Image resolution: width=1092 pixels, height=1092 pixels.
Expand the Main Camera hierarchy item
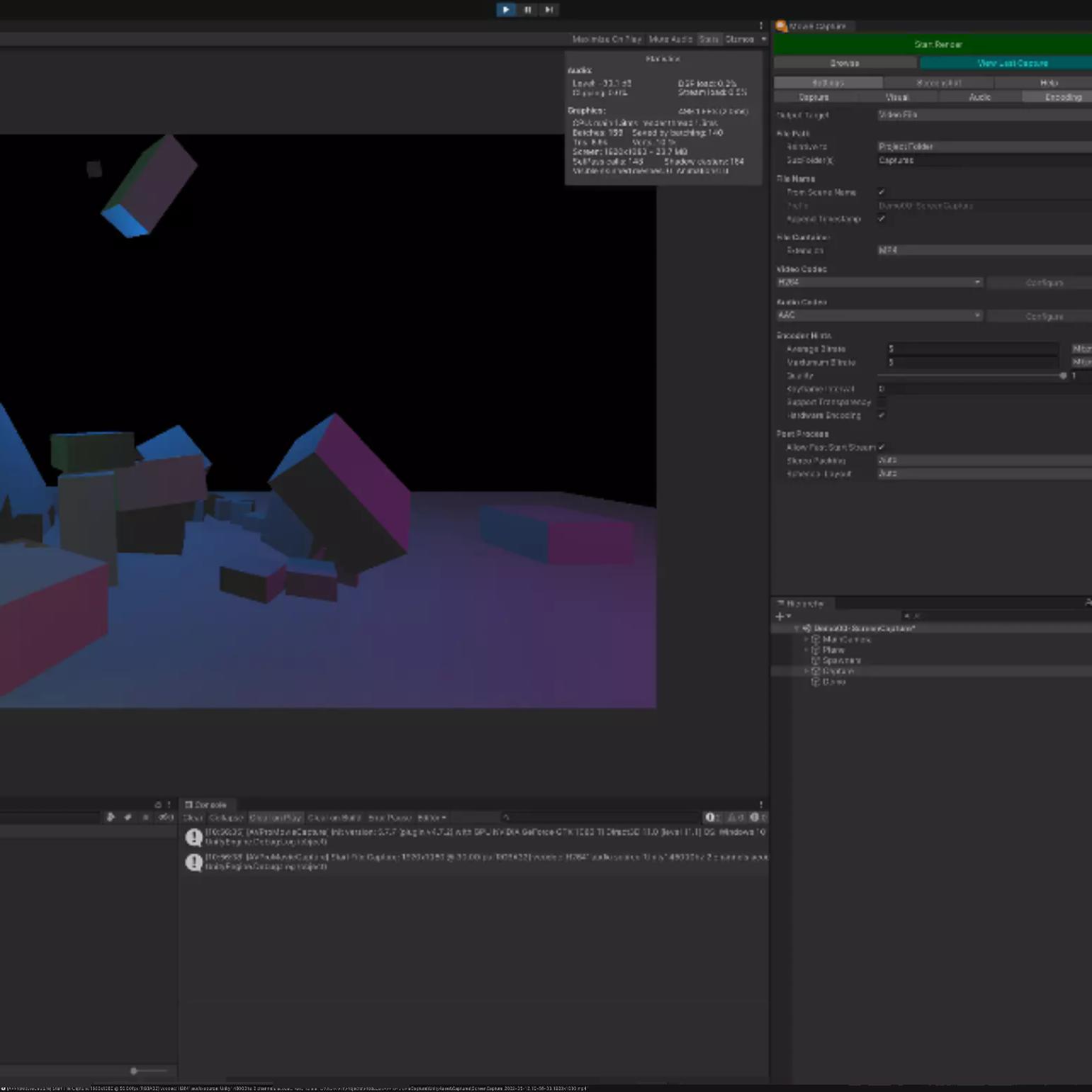tap(806, 639)
